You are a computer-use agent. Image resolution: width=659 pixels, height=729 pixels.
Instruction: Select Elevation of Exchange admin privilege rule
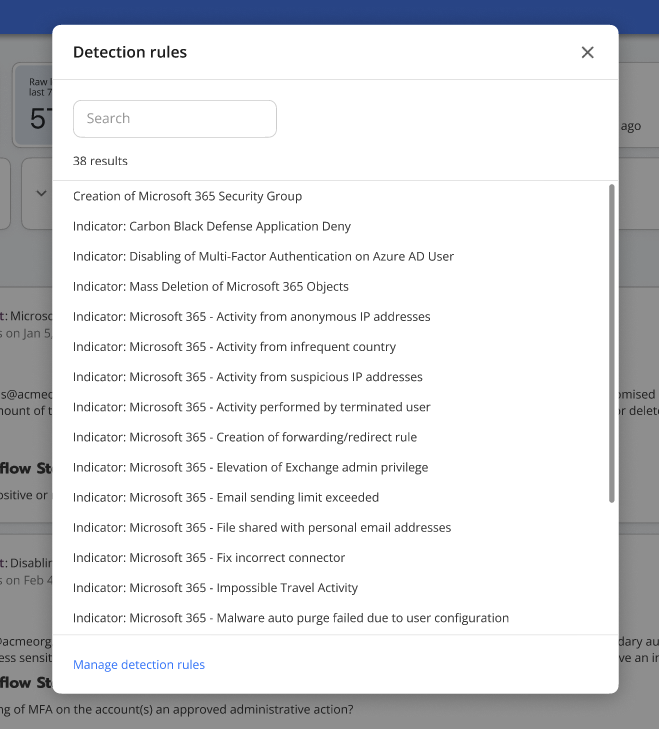tap(251, 467)
